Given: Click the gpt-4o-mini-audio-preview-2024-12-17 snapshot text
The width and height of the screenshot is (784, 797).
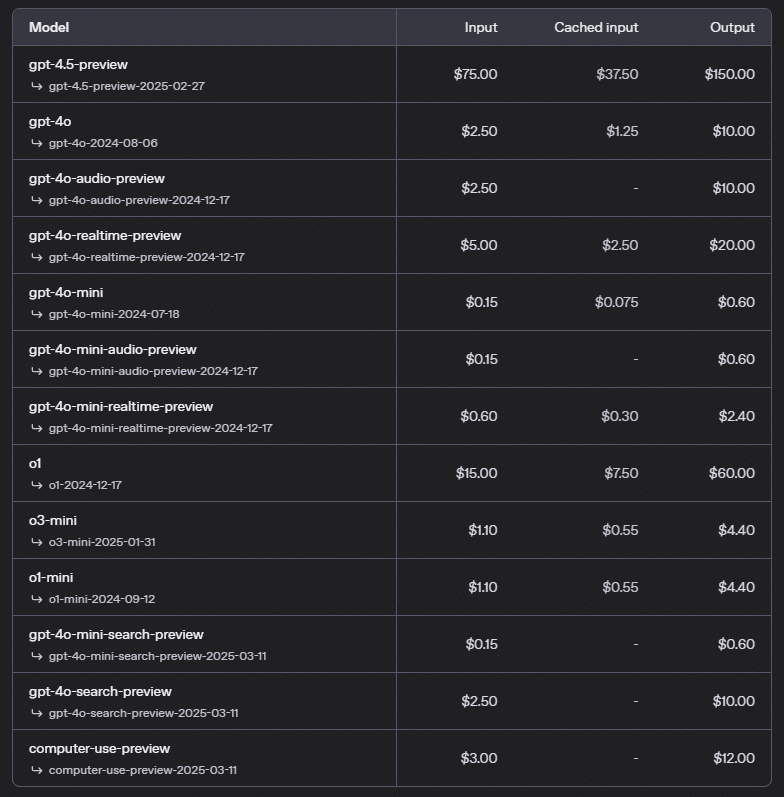Looking at the screenshot, I should 153,371.
